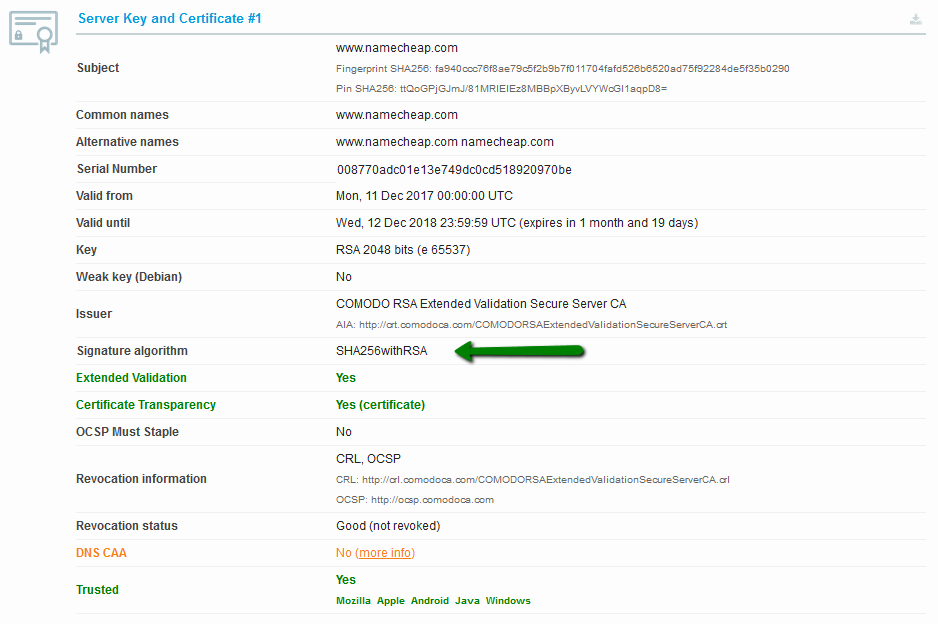The width and height of the screenshot is (938, 624).
Task: Click the green 'Extended Validation' label
Action: point(131,378)
